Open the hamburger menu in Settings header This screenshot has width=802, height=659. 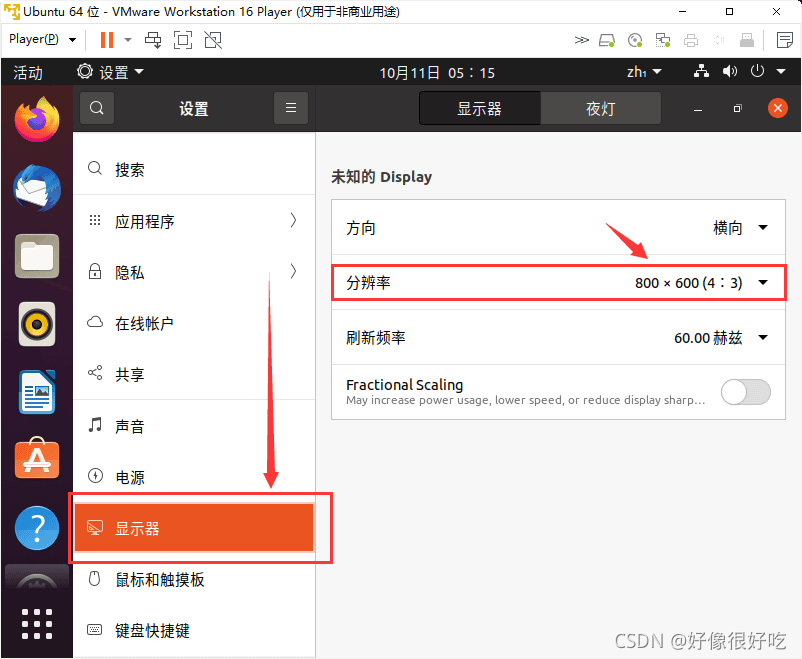pyautogui.click(x=291, y=108)
